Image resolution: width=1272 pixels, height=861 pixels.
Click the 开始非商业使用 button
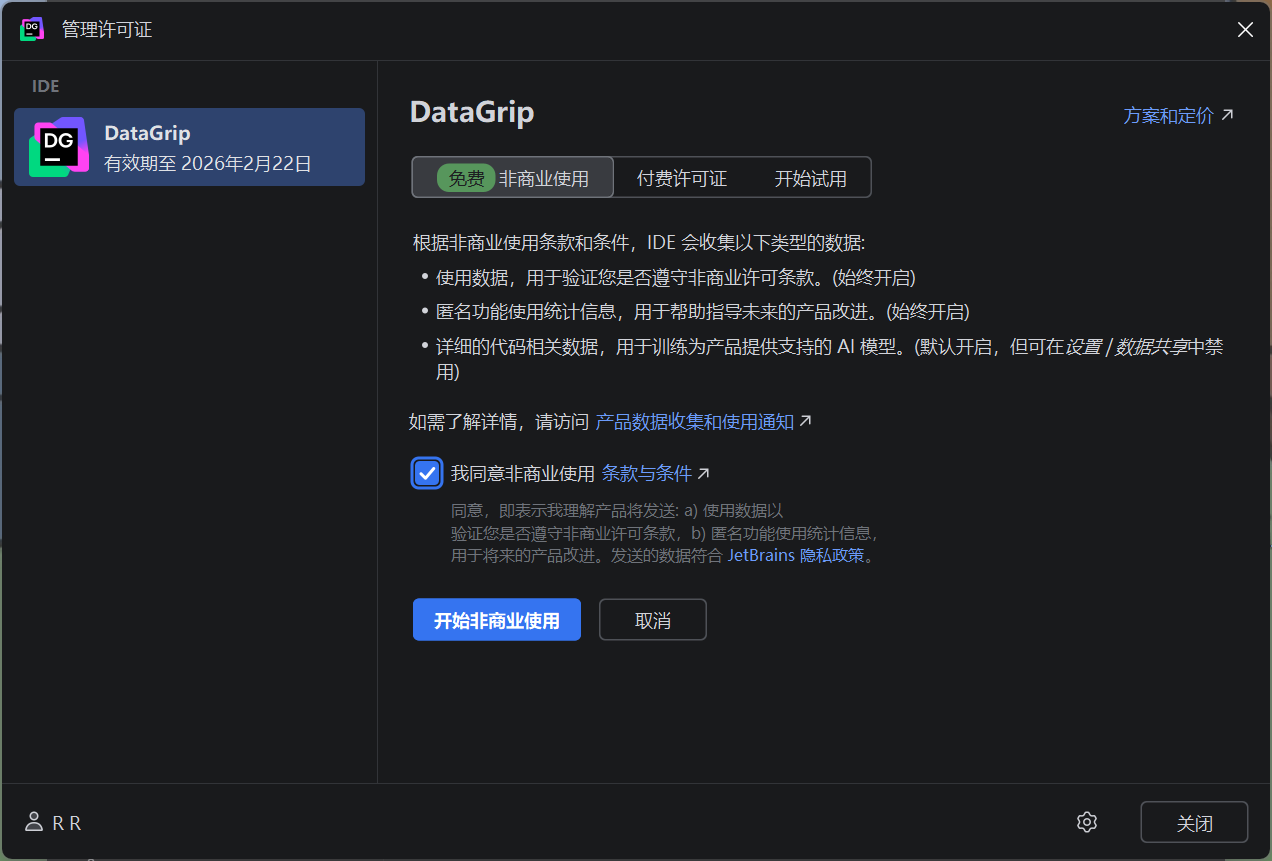(497, 620)
